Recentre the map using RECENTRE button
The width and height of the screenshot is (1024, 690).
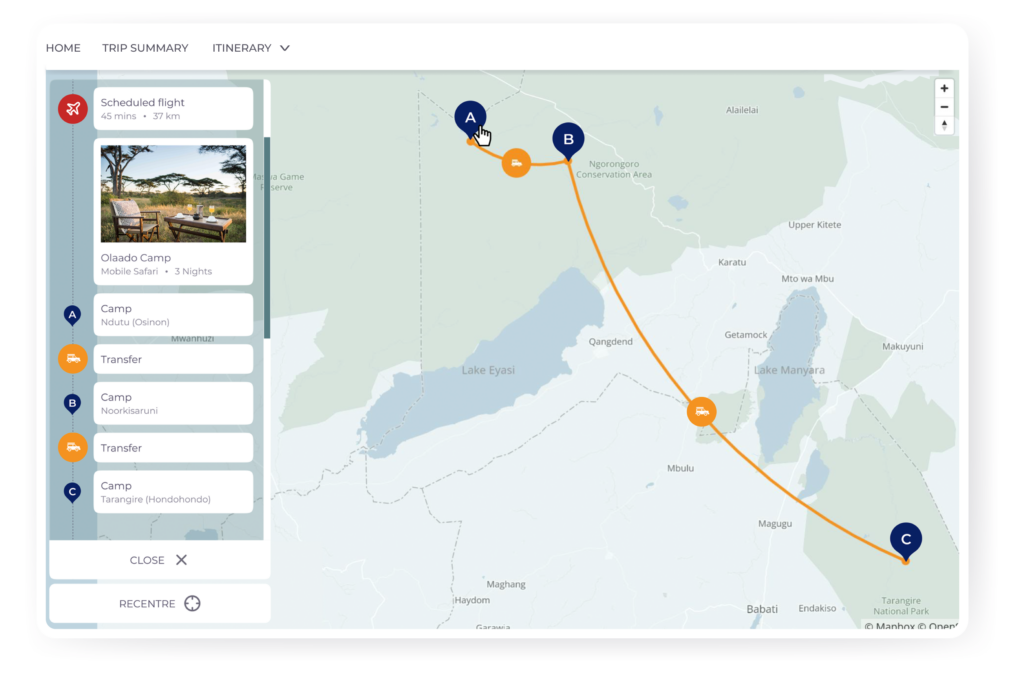click(159, 604)
